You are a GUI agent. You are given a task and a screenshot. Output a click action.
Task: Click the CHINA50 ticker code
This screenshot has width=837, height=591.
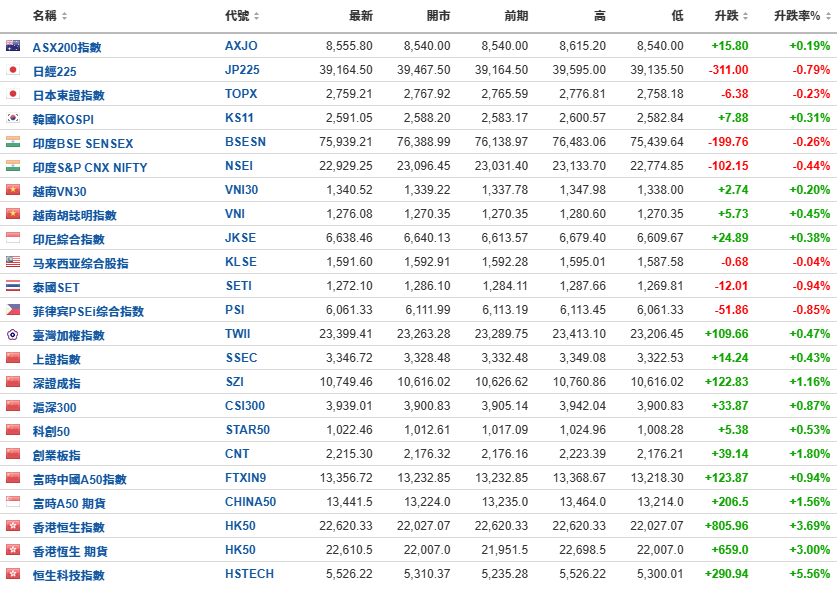point(250,502)
